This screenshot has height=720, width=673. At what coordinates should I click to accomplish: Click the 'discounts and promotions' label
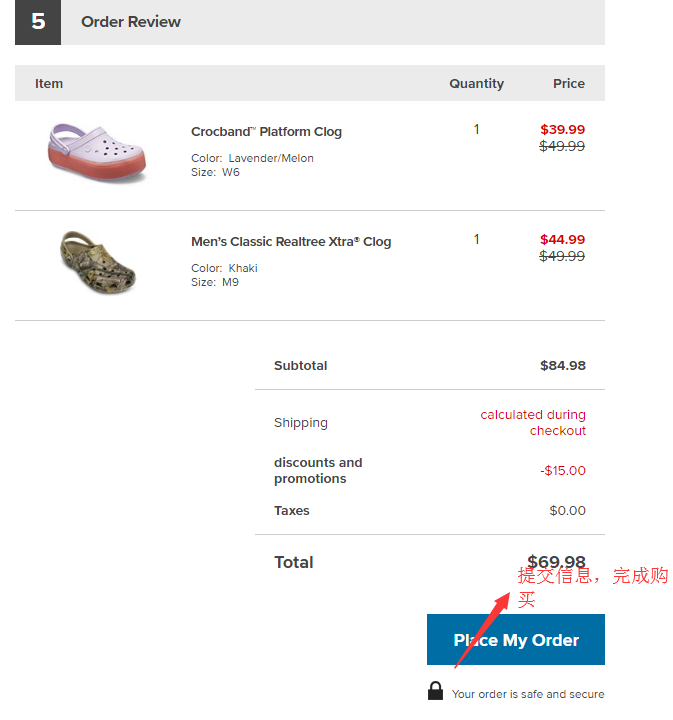click(318, 471)
